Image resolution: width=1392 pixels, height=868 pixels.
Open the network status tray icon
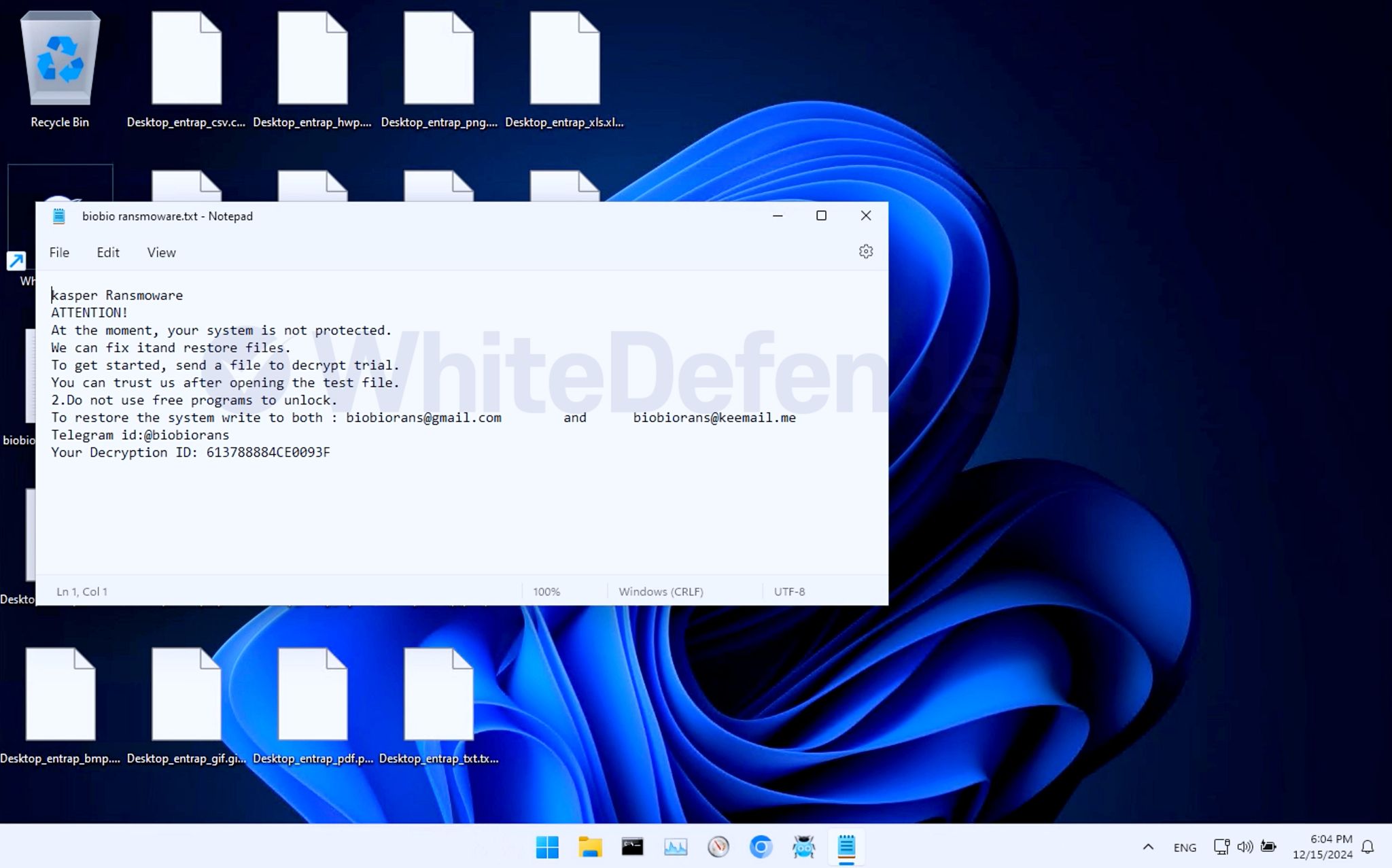pyautogui.click(x=1221, y=847)
